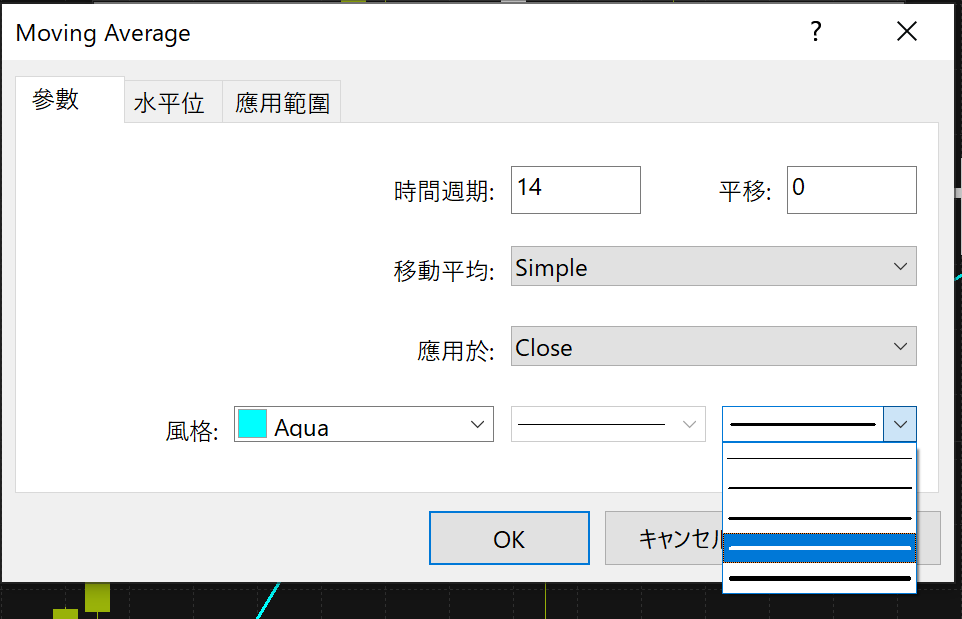Open the Aqua color dropdown

[x=364, y=424]
